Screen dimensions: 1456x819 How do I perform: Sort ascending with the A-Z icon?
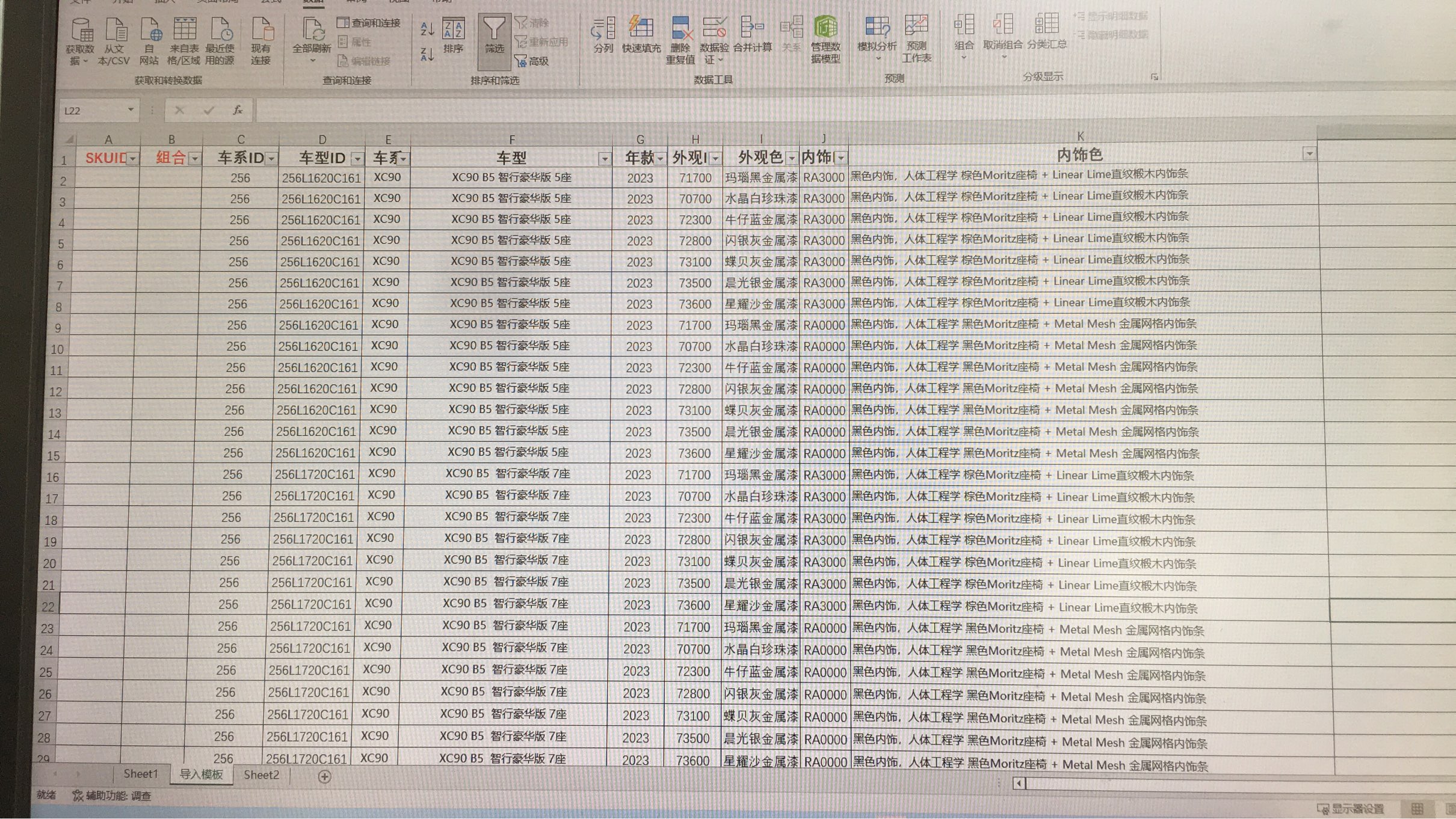coord(427,28)
